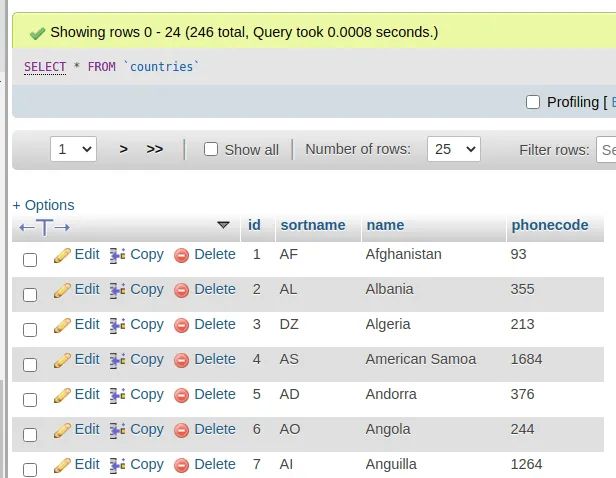Open the page number dropdown
The width and height of the screenshot is (616, 478).
tap(73, 149)
